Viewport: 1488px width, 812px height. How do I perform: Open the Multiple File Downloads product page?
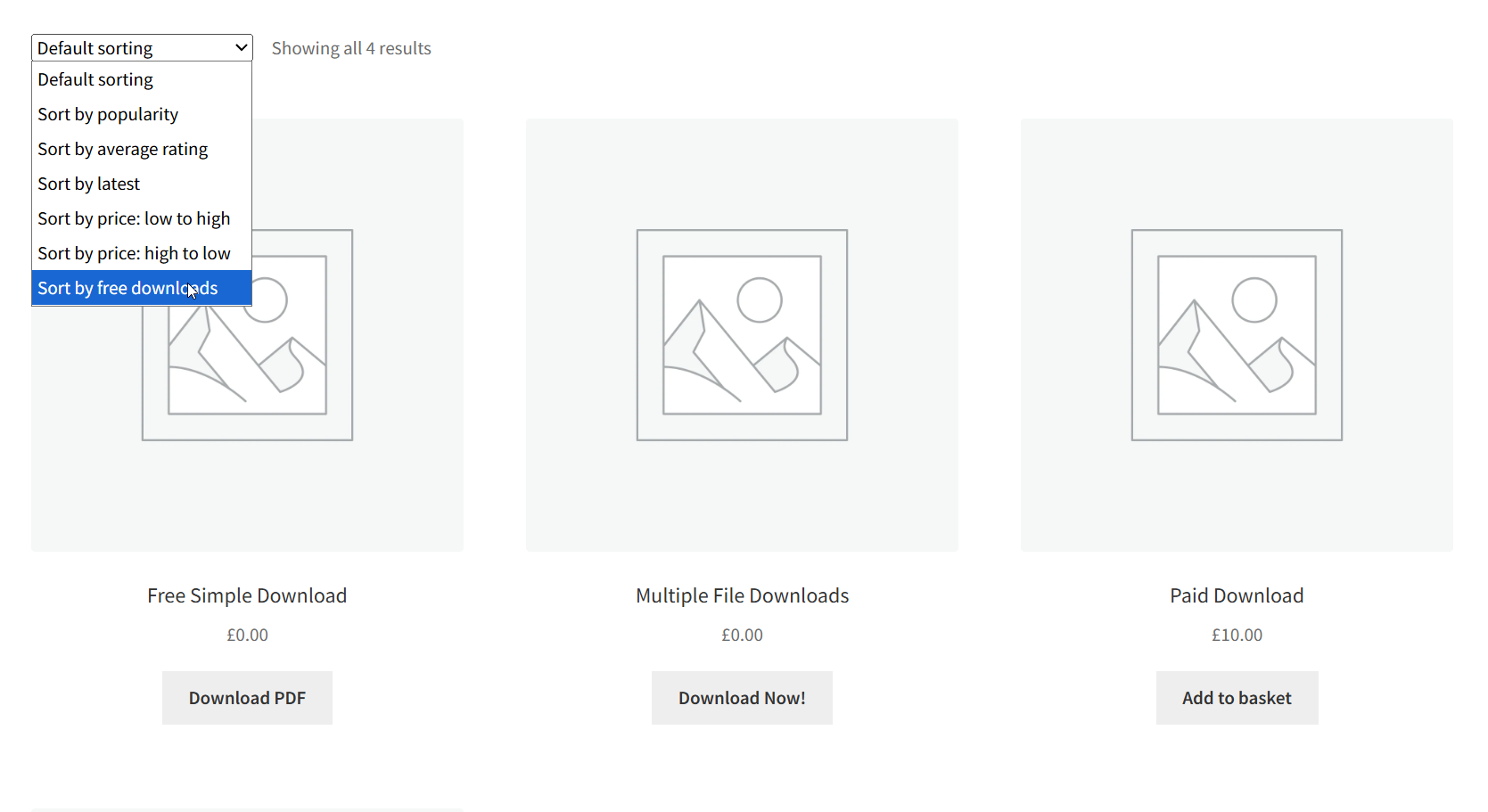click(742, 595)
